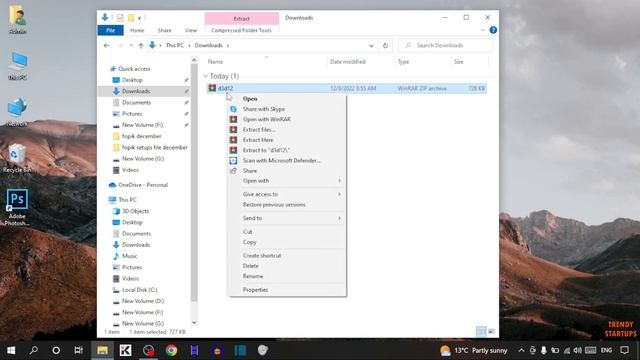Switch to details view layout icon
Image resolution: width=640 pixels, height=360 pixels.
(x=481, y=331)
